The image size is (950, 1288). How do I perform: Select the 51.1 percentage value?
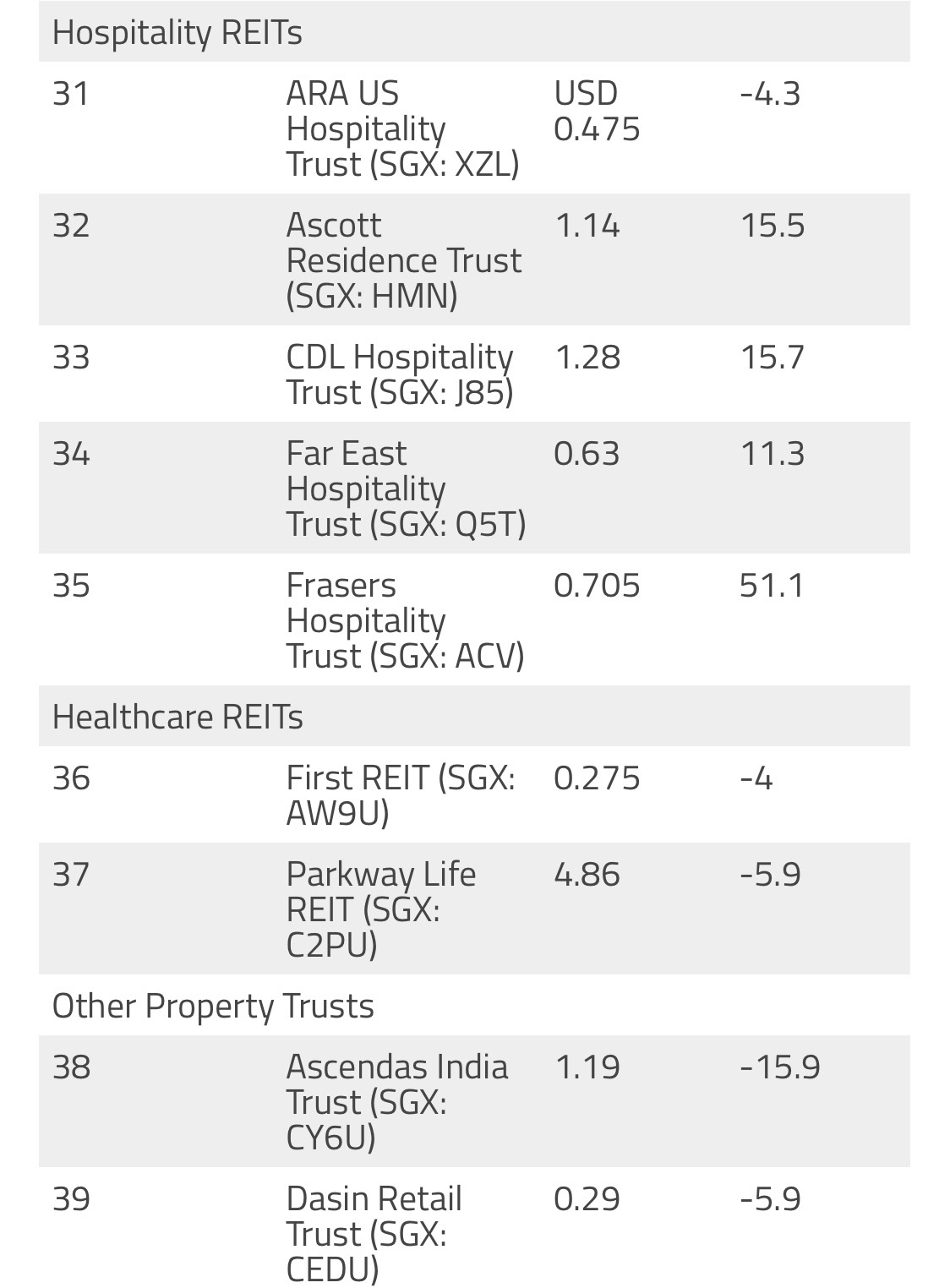772,586
